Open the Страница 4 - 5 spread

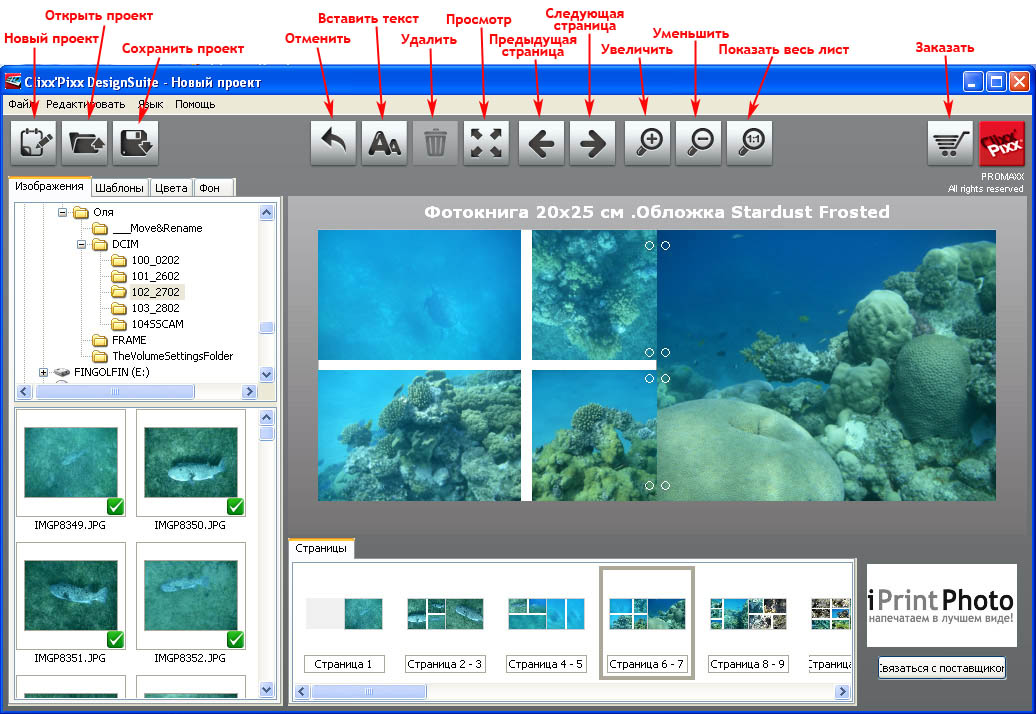click(x=546, y=614)
